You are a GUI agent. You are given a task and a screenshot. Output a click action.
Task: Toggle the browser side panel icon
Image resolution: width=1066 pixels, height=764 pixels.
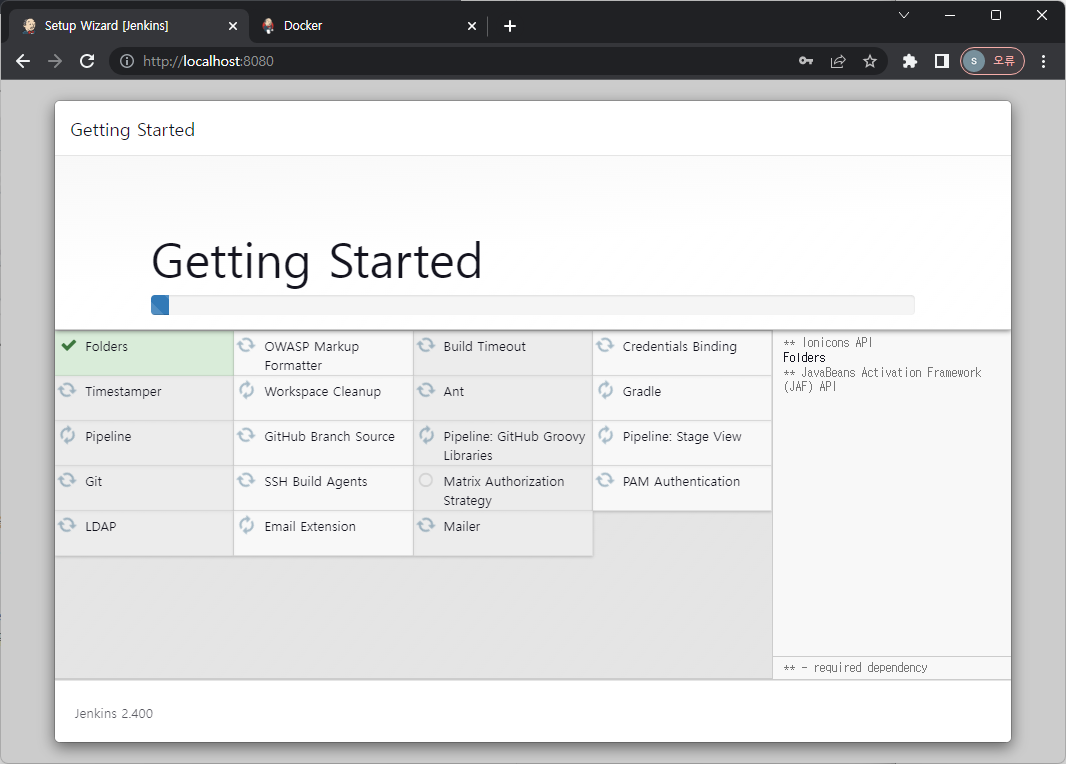coord(942,61)
